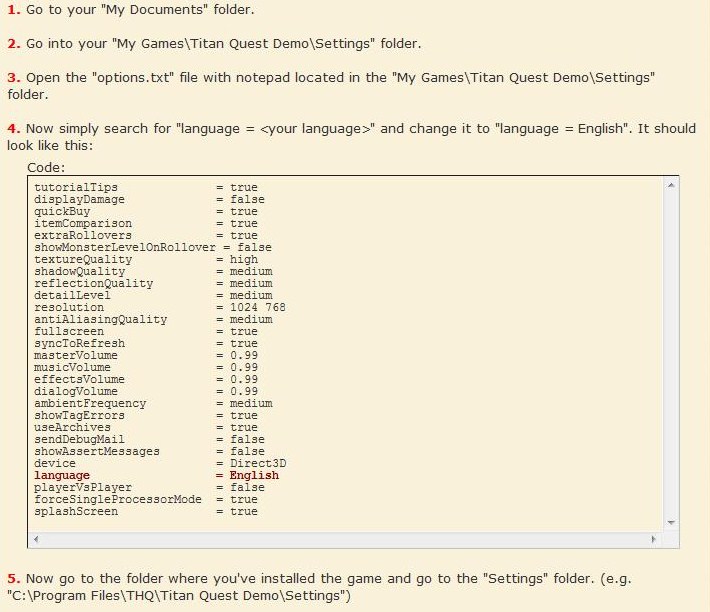Click the horizontal scrollbar right arrow
Screen dimensions: 710x612
point(653,539)
